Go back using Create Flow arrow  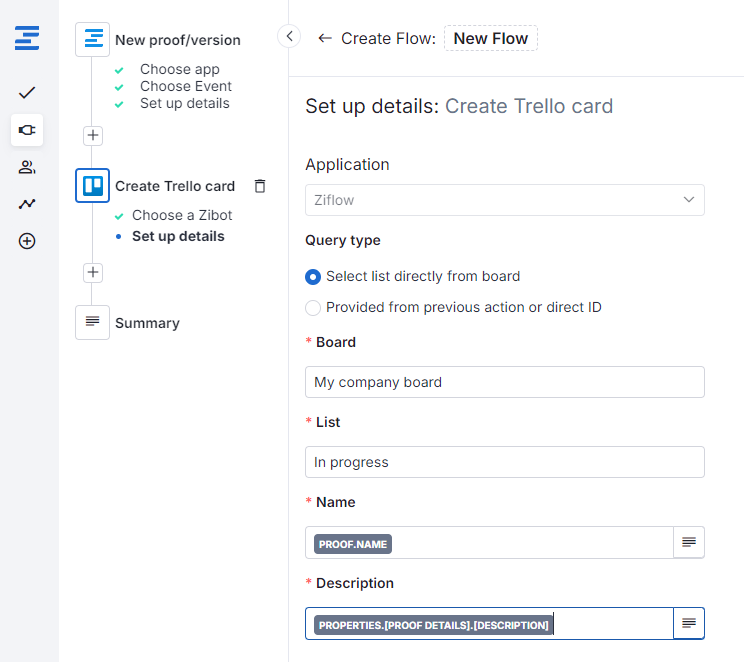tap(324, 38)
